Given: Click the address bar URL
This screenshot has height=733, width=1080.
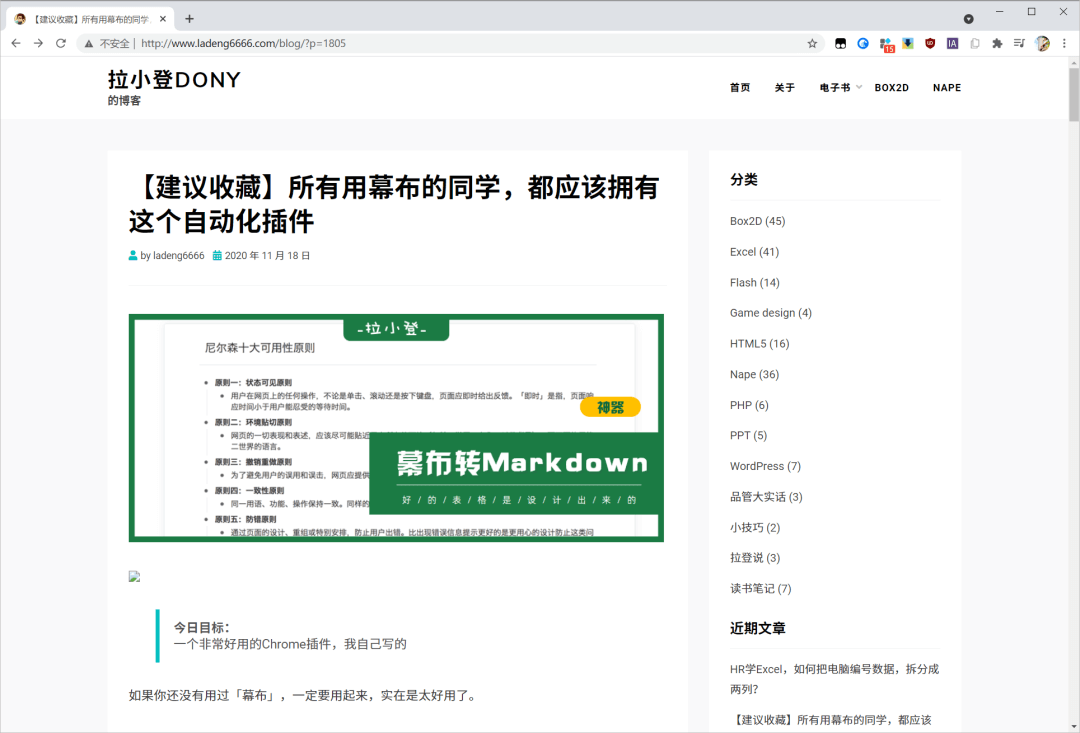Looking at the screenshot, I should click(243, 43).
